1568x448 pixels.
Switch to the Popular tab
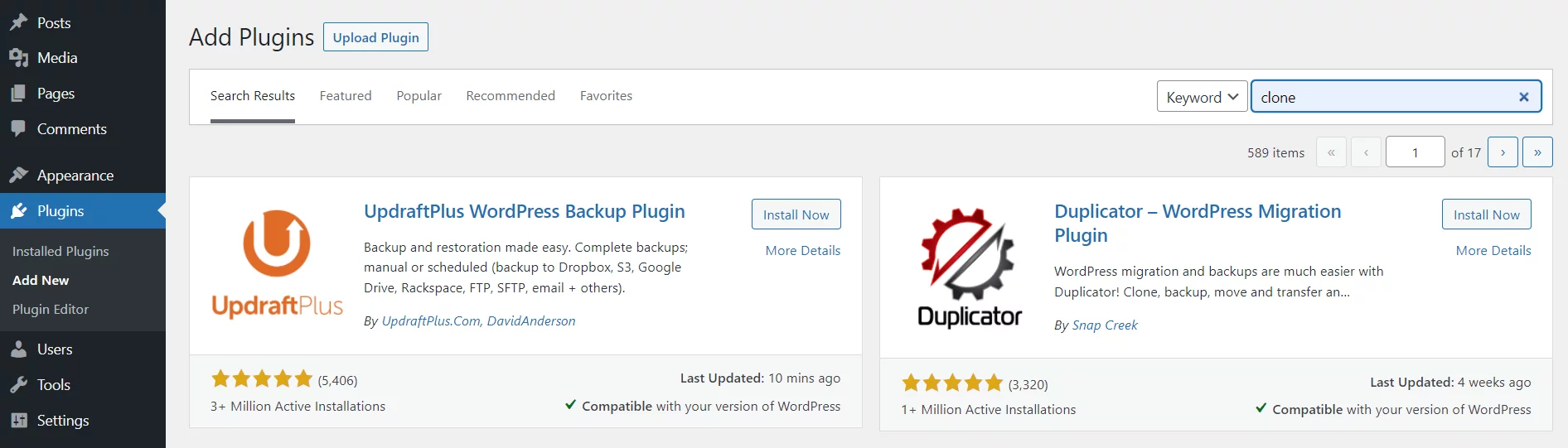click(419, 95)
